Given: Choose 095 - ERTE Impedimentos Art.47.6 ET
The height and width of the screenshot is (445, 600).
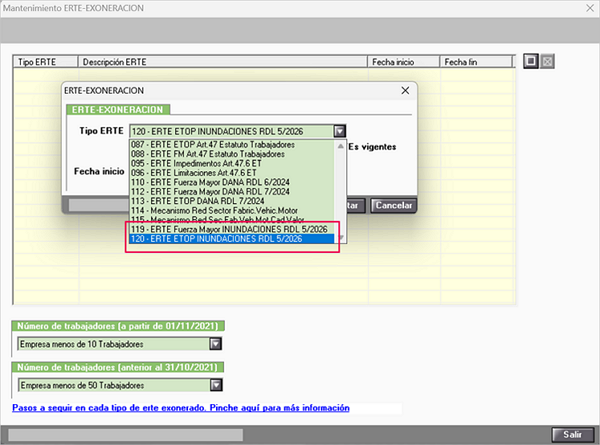Looking at the screenshot, I should tap(232, 163).
